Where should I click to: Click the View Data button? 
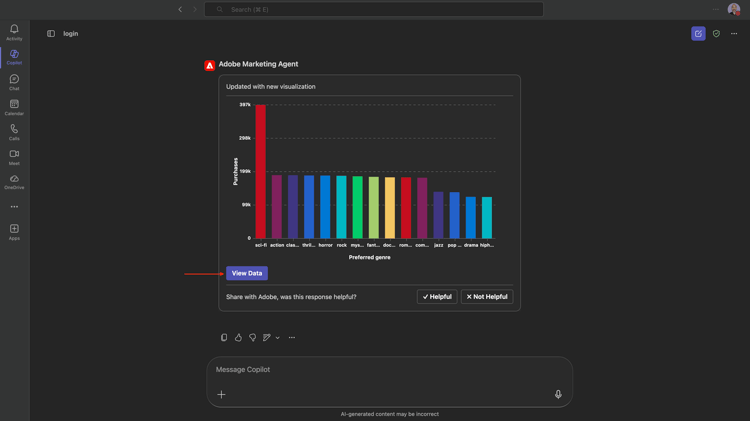coord(247,273)
